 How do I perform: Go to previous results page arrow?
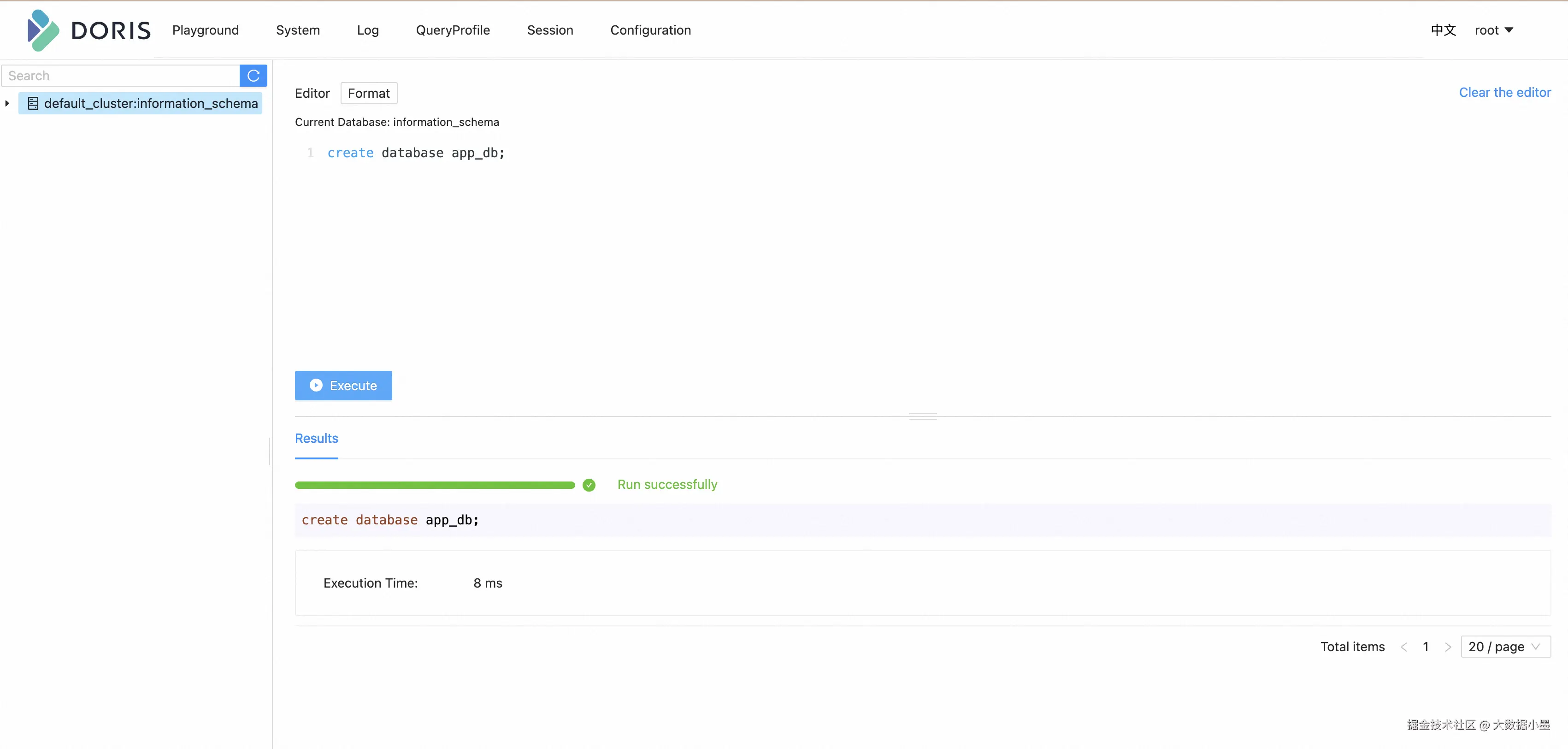pos(1403,647)
